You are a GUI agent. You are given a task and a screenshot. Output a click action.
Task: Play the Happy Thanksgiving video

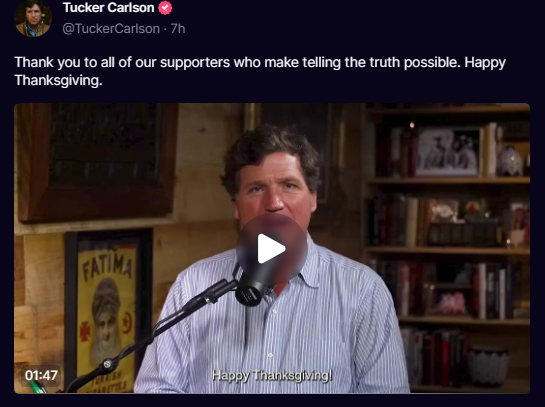tap(272, 248)
